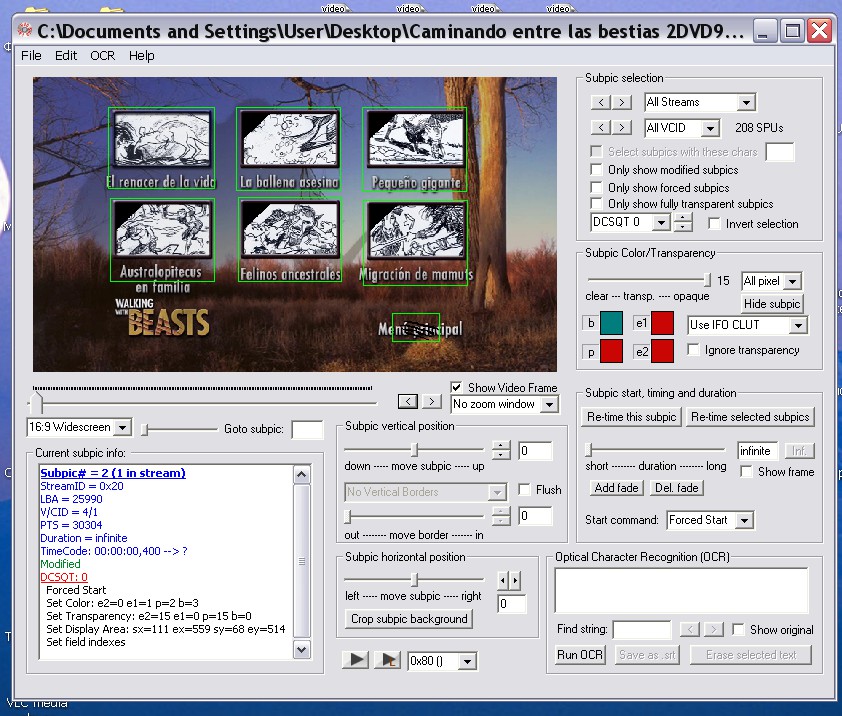The width and height of the screenshot is (842, 716).
Task: Click the red e1 emphasis color swatch
Action: click(x=663, y=323)
